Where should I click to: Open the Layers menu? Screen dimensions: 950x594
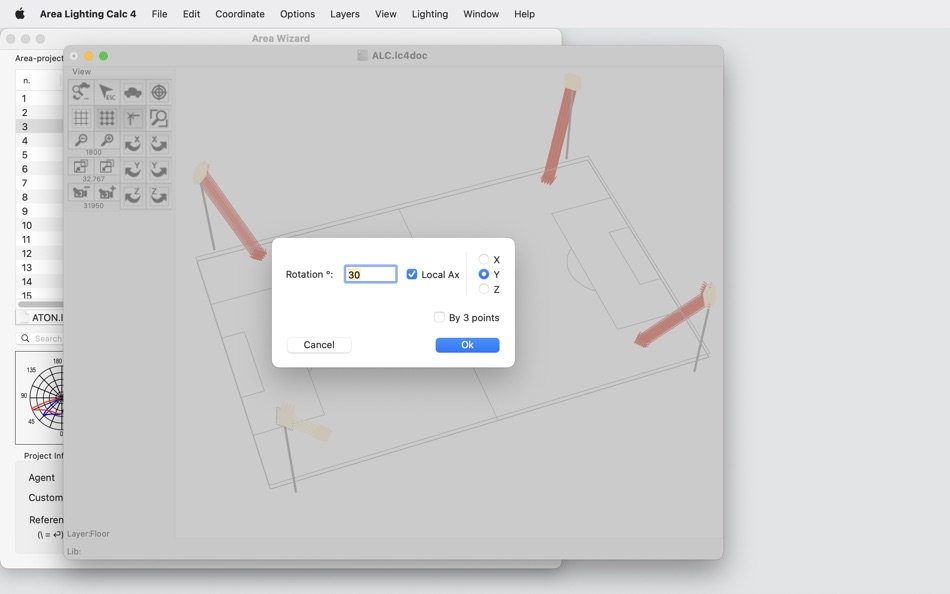pos(345,13)
